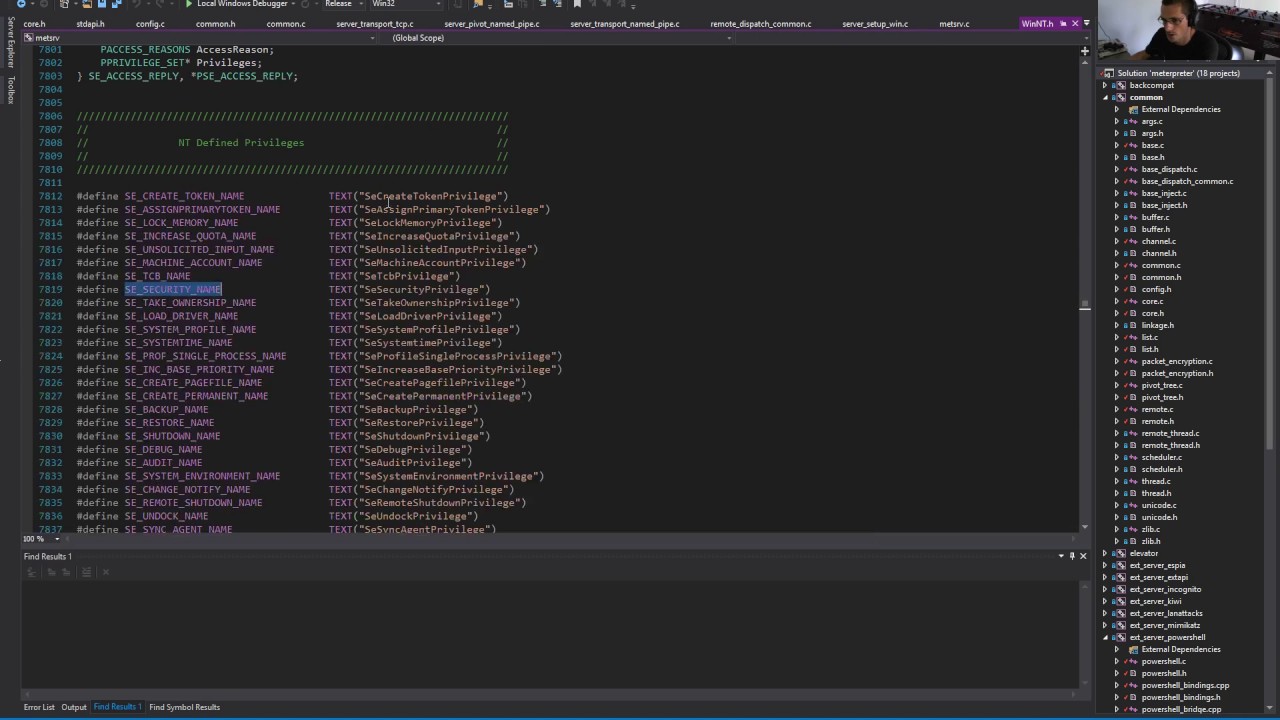This screenshot has height=720, width=1280.
Task: Select powershell_bridge.cpp file
Action: (x=1181, y=709)
